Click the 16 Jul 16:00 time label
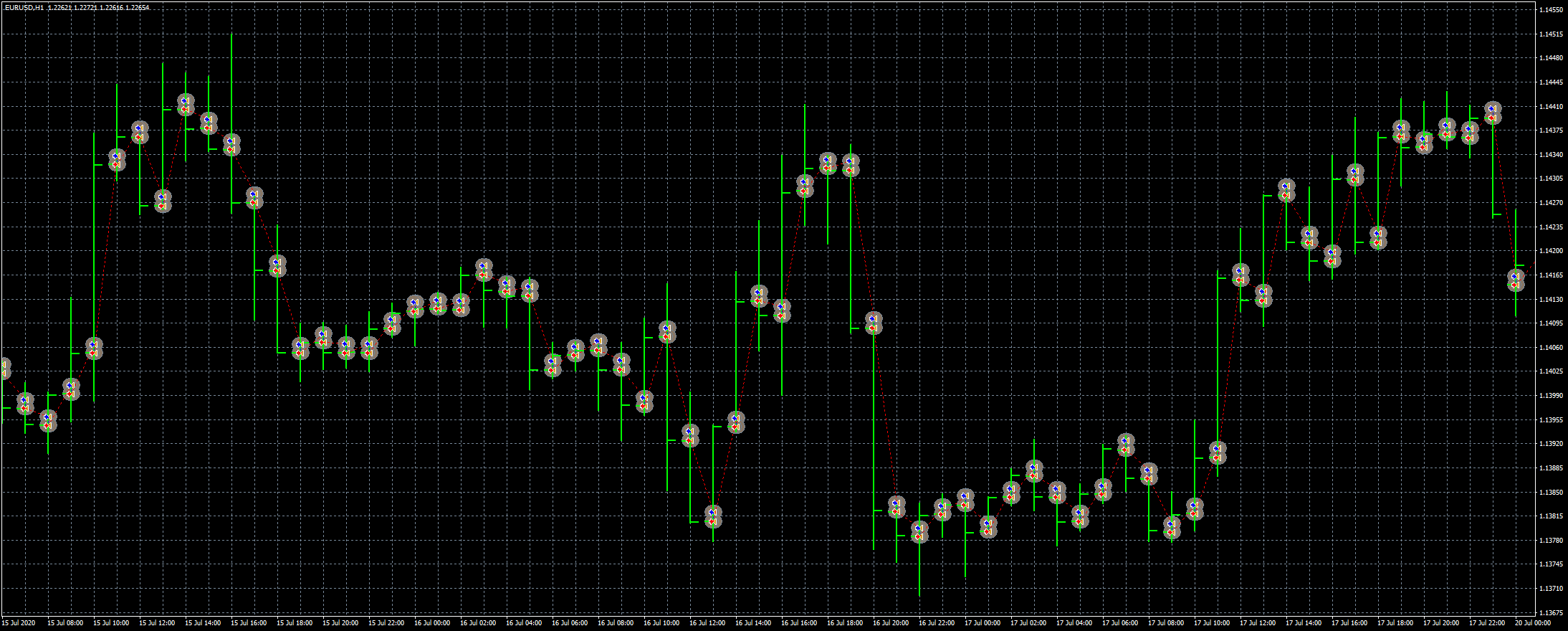Screen dimensions: 1568x631 (x=799, y=623)
